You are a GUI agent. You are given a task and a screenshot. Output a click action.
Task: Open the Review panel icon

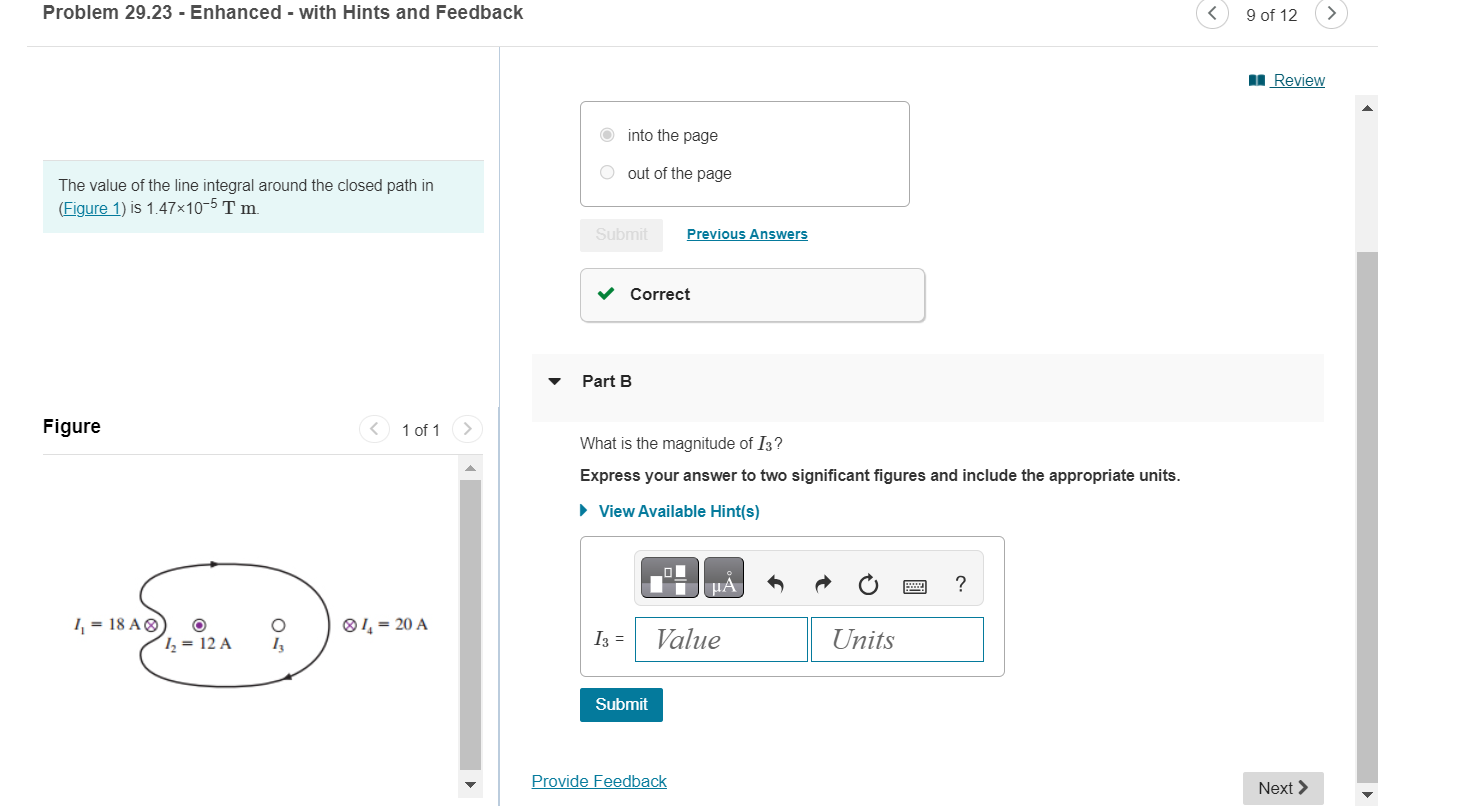click(1255, 79)
